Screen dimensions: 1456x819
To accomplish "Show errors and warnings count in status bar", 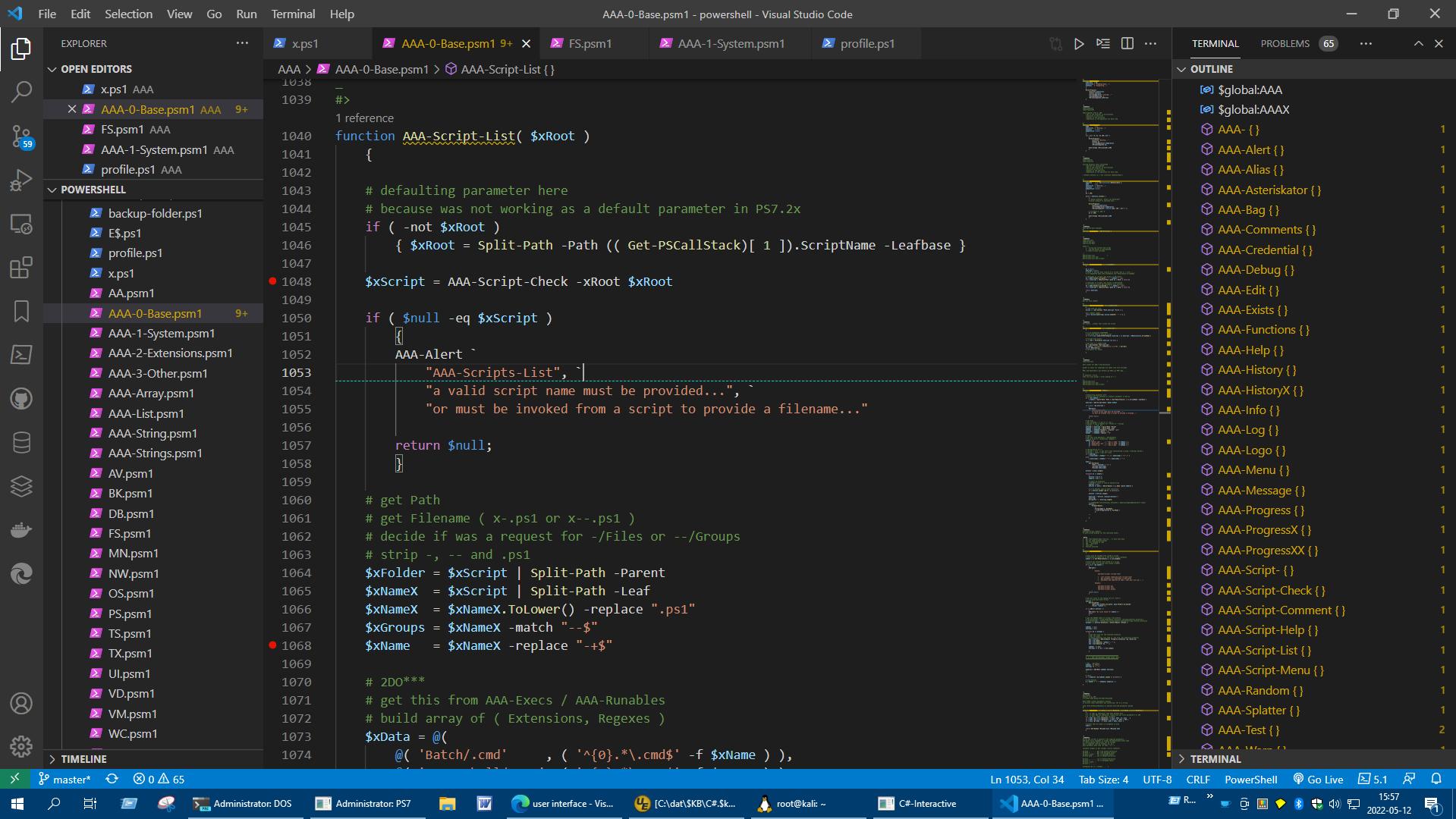I will point(159,780).
